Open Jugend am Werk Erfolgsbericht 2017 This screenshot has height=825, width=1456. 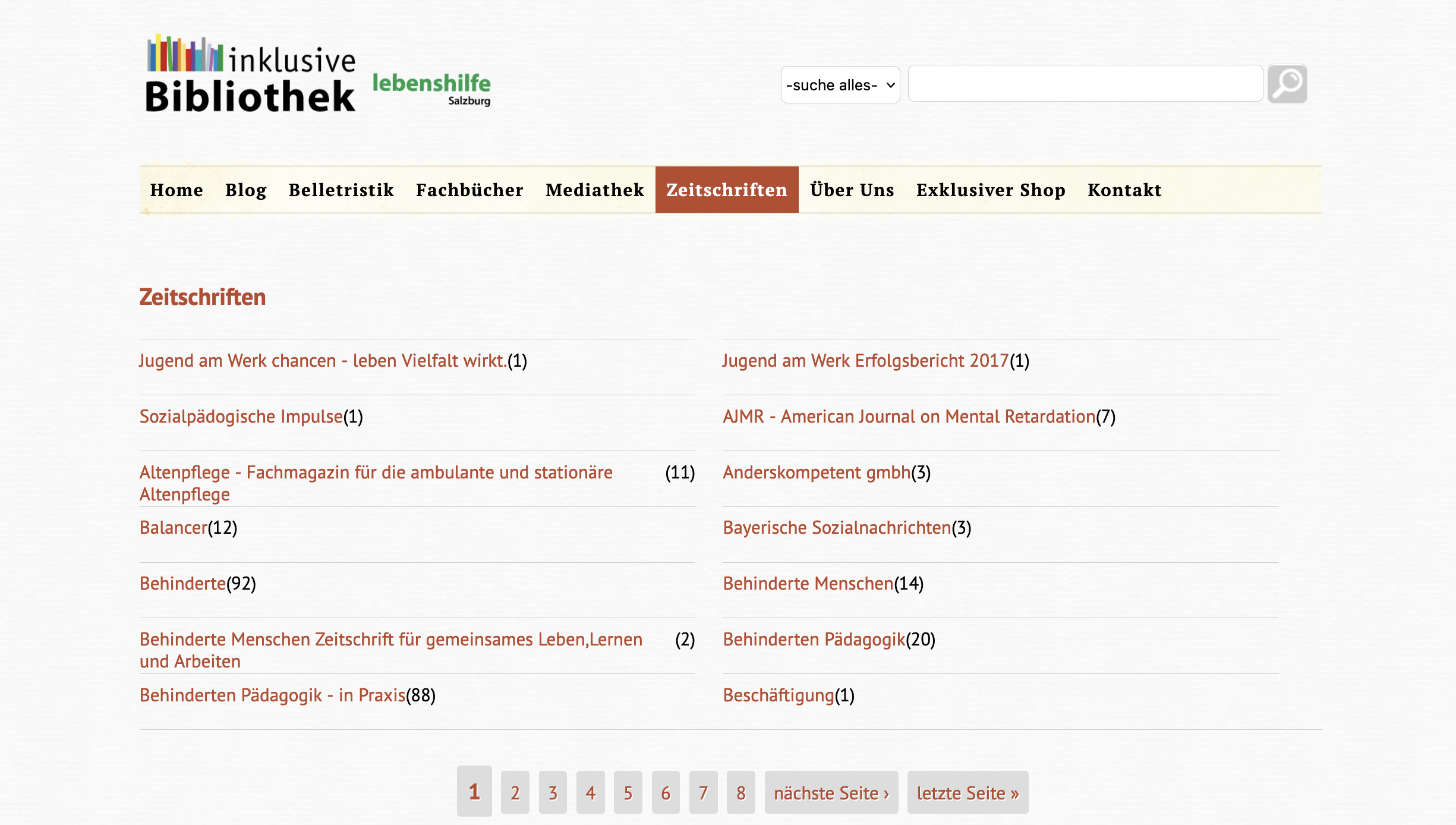[x=865, y=361]
